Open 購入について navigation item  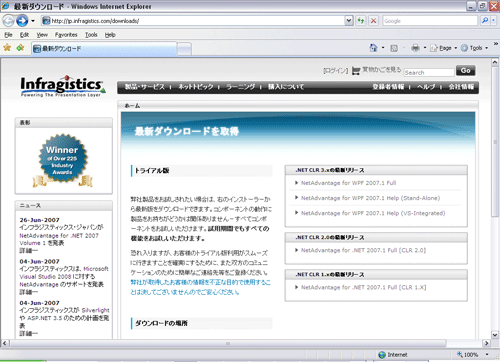coord(286,87)
